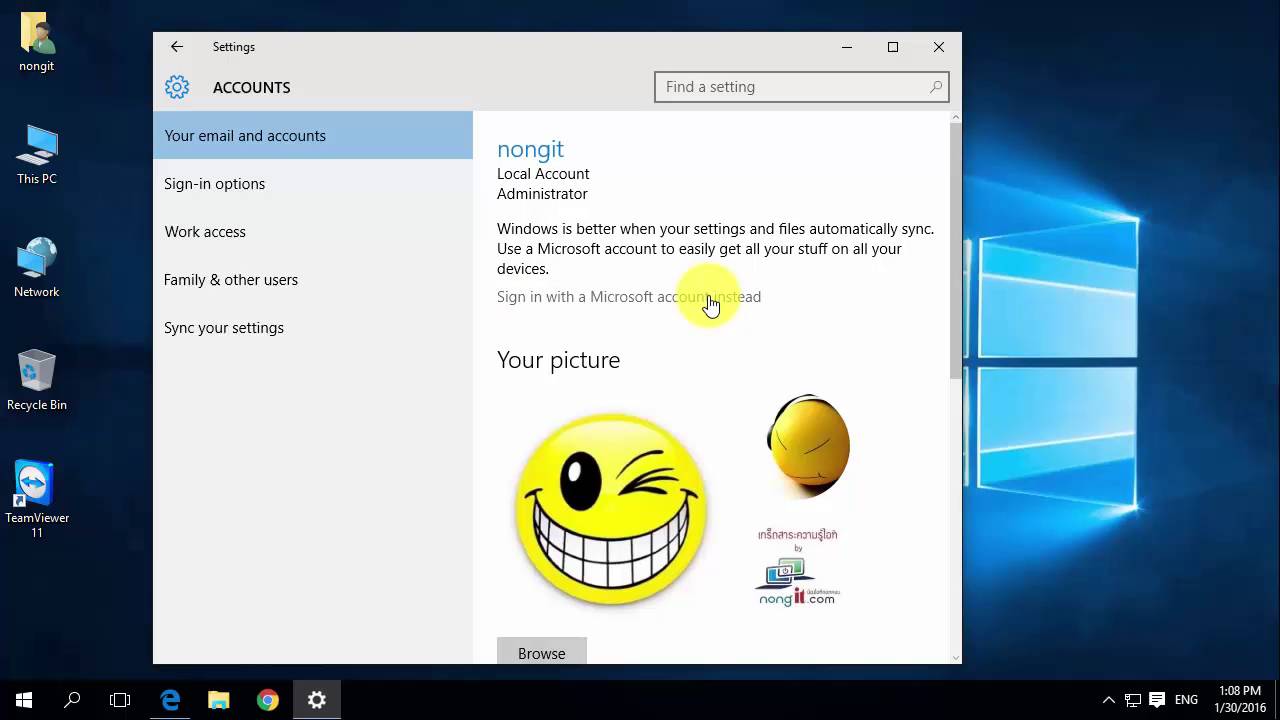Viewport: 1280px width, 720px height.
Task: Minimize the Settings window
Action: pyautogui.click(x=847, y=47)
